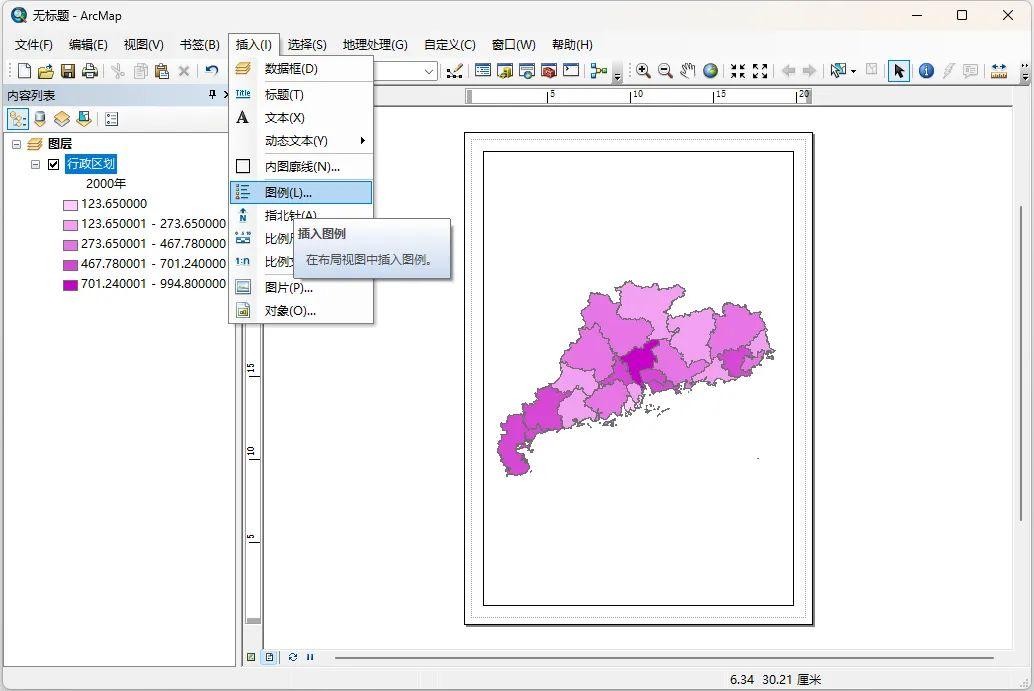Select the Zoom Out tool
Viewport: 1034px width, 691px height.
(x=665, y=71)
